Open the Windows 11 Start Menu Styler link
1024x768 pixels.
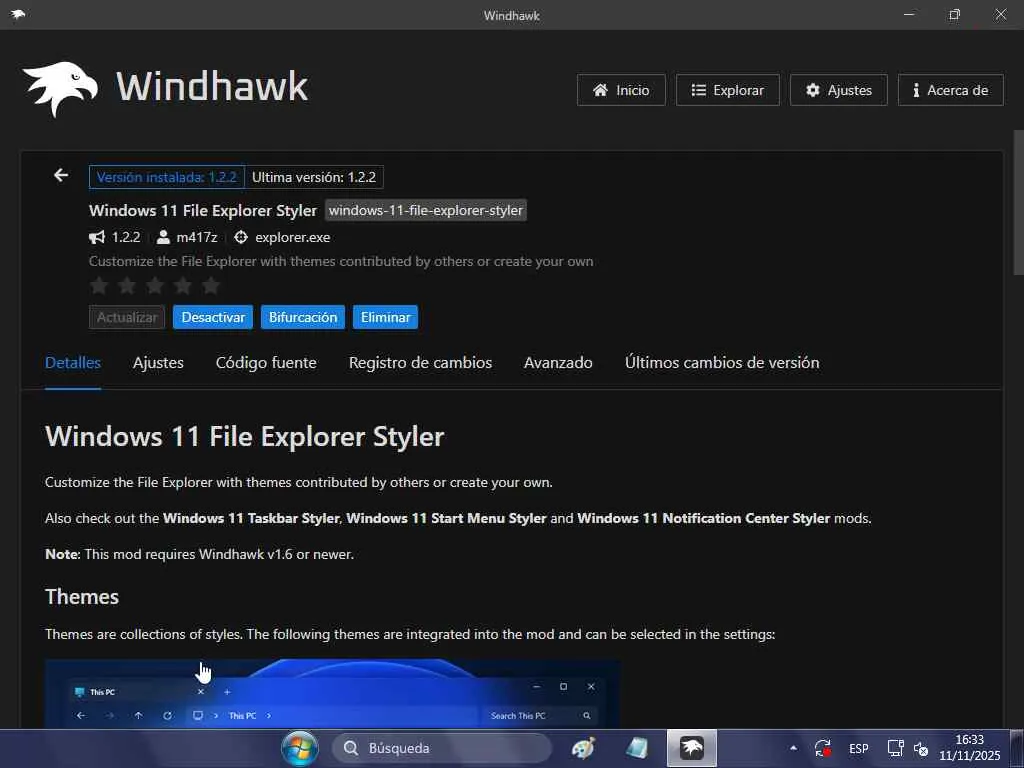pyautogui.click(x=446, y=519)
